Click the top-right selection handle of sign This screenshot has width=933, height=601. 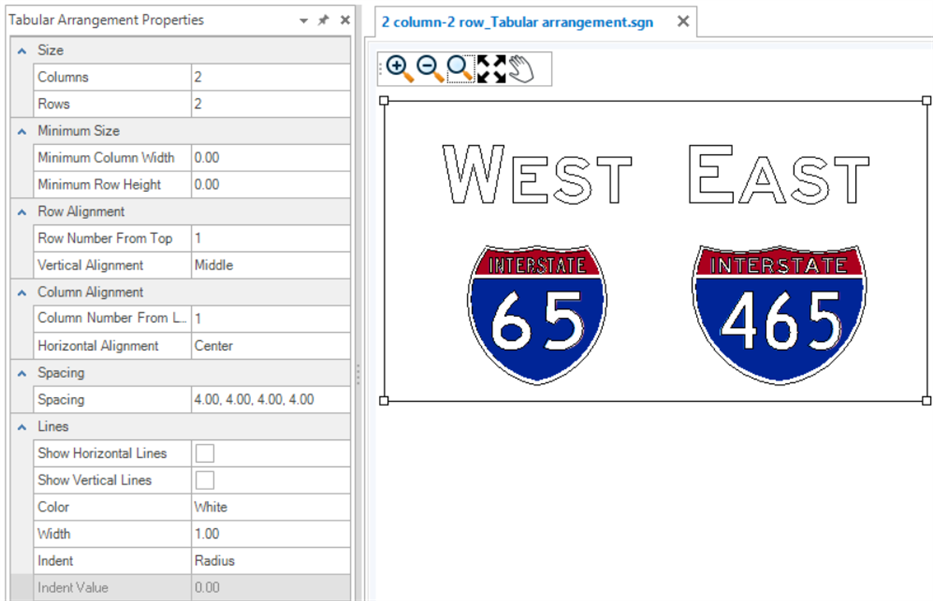(926, 101)
